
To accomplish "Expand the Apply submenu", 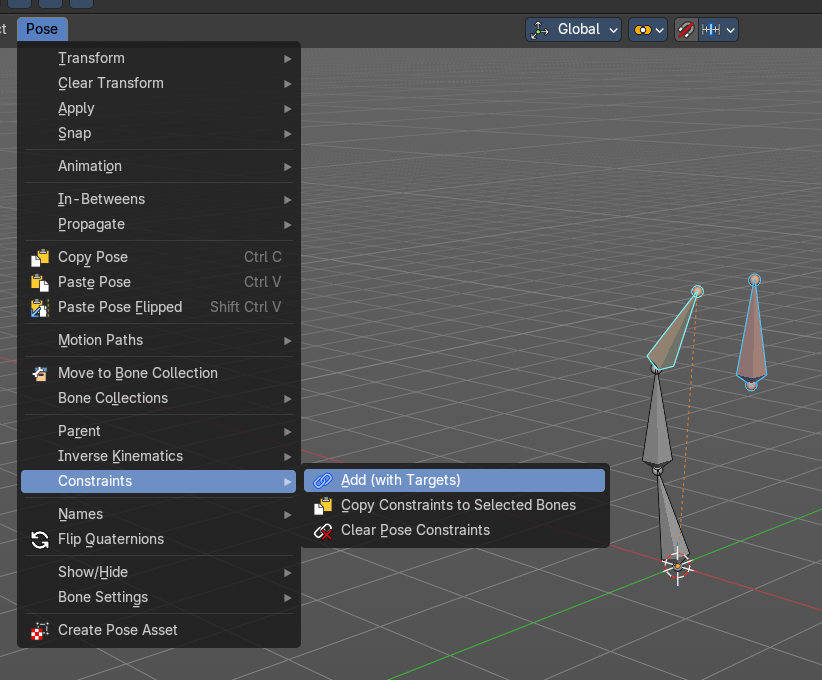I will coord(159,109).
